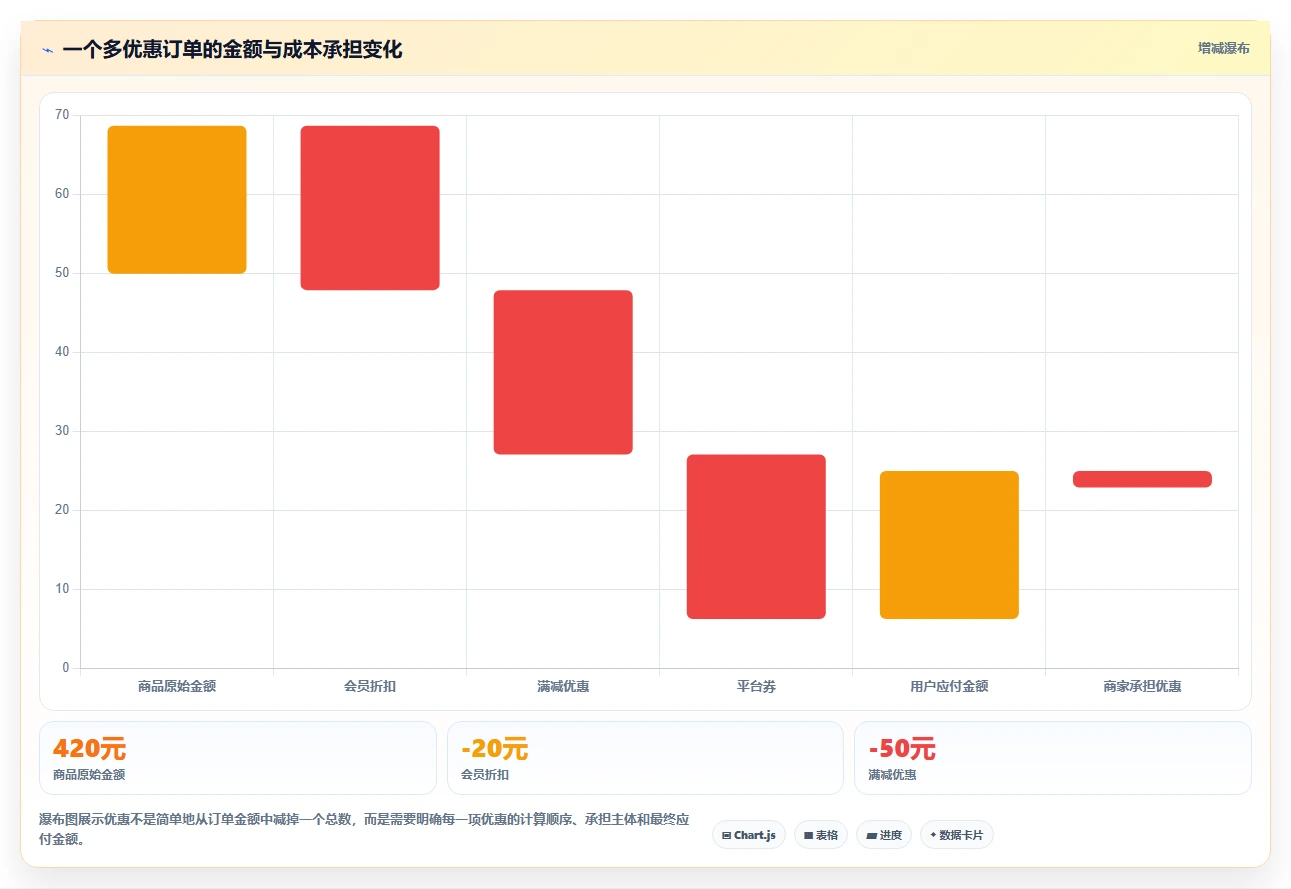Click the description paragraph starting 瀑布图展示优惠
This screenshot has width=1291, height=889.
pos(364,829)
